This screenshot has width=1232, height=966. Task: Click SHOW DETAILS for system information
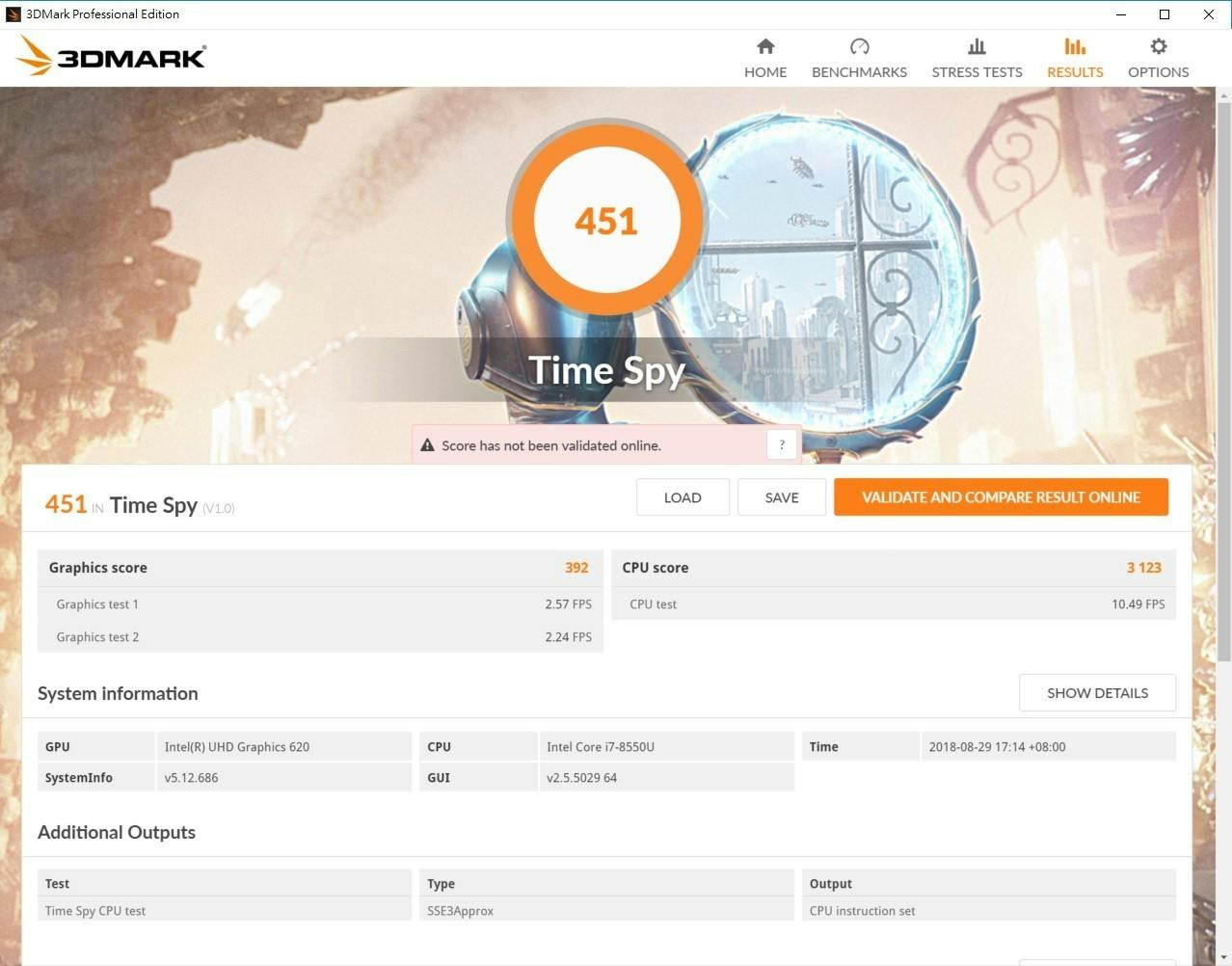tap(1097, 692)
